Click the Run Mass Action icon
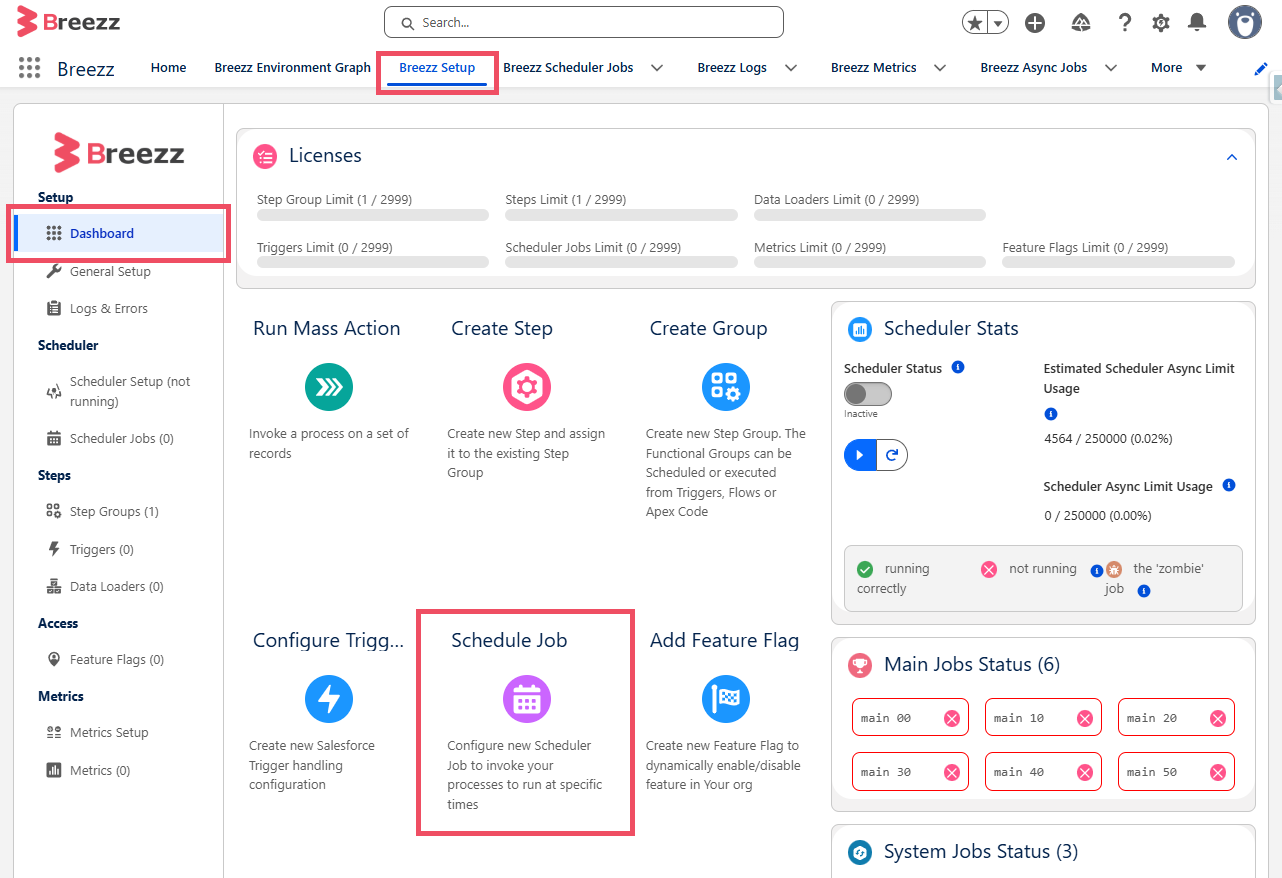Image resolution: width=1282 pixels, height=878 pixels. pyautogui.click(x=328, y=387)
